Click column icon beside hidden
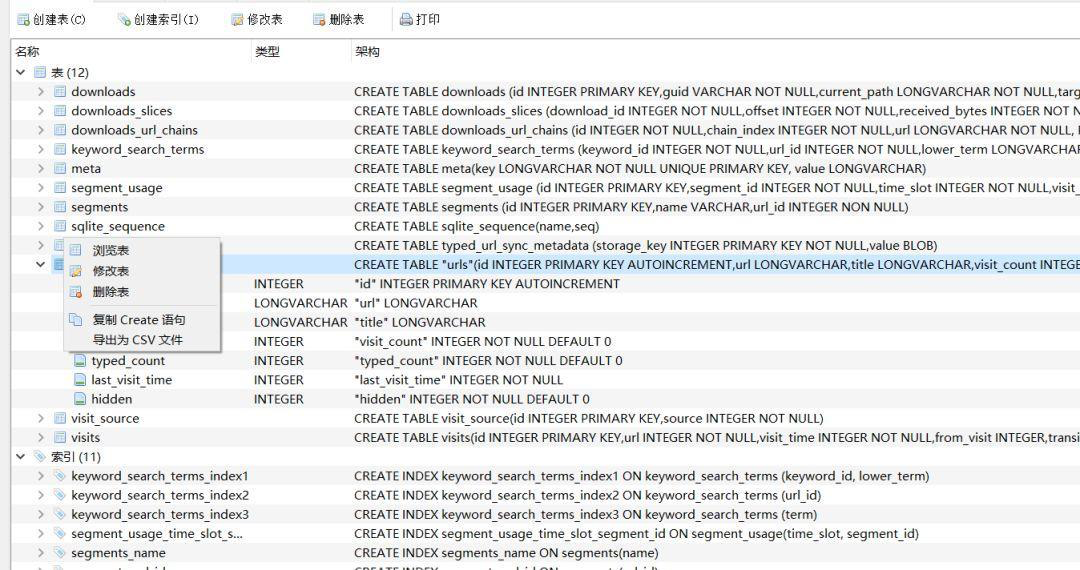Screen dimensions: 1080x570 (x=80, y=399)
